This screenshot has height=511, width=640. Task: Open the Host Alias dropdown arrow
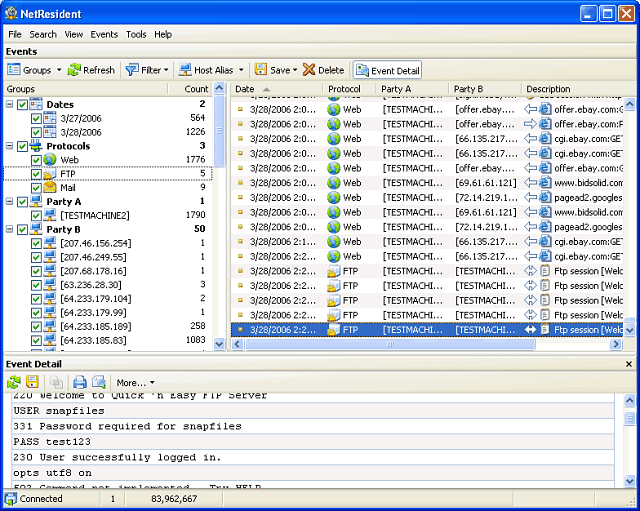point(241,70)
